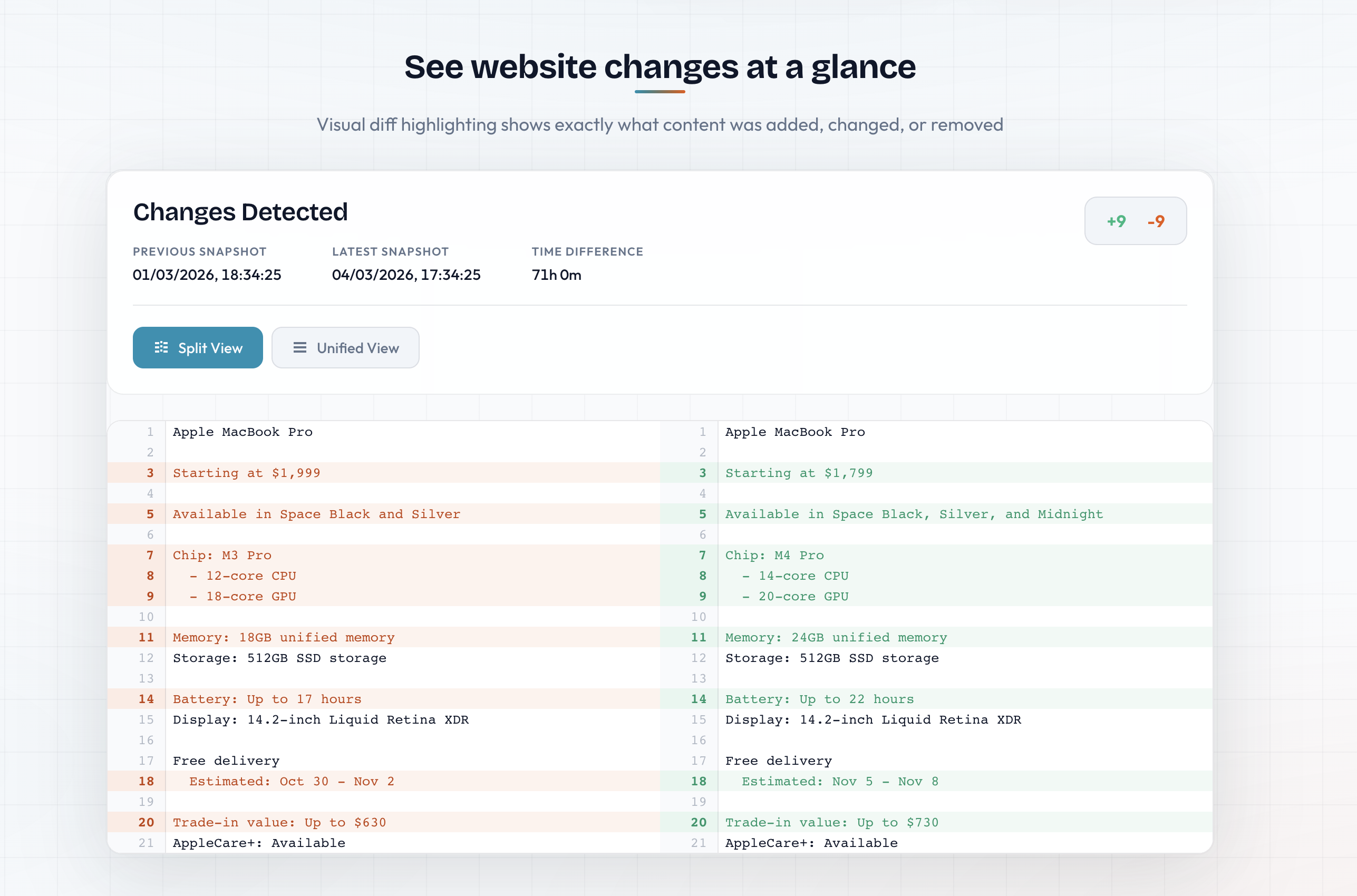Select added line '14-core CPU'
This screenshot has height=896, width=1357.
click(x=936, y=576)
